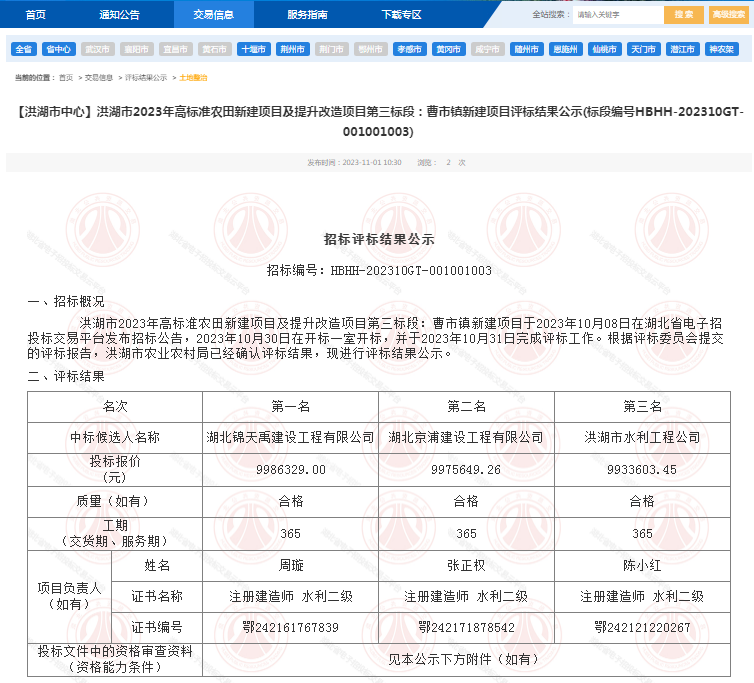
Task: Click 首页 in the breadcrumb path
Action: 66,77
